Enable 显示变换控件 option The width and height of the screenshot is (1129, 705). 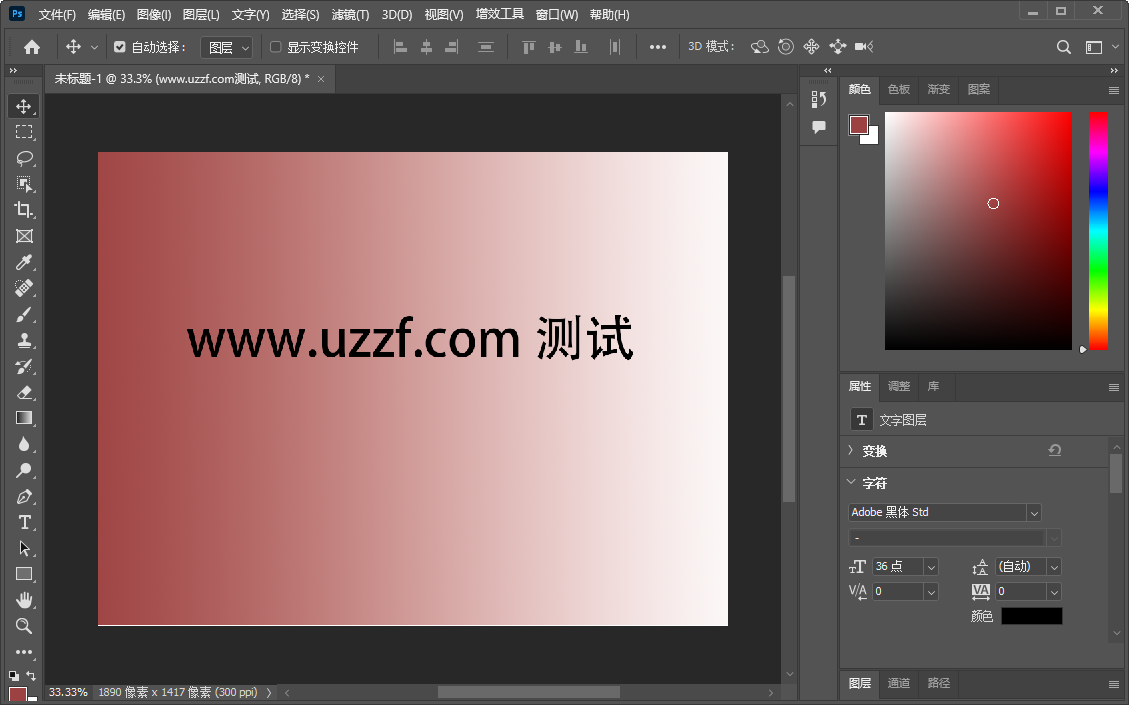(x=275, y=46)
